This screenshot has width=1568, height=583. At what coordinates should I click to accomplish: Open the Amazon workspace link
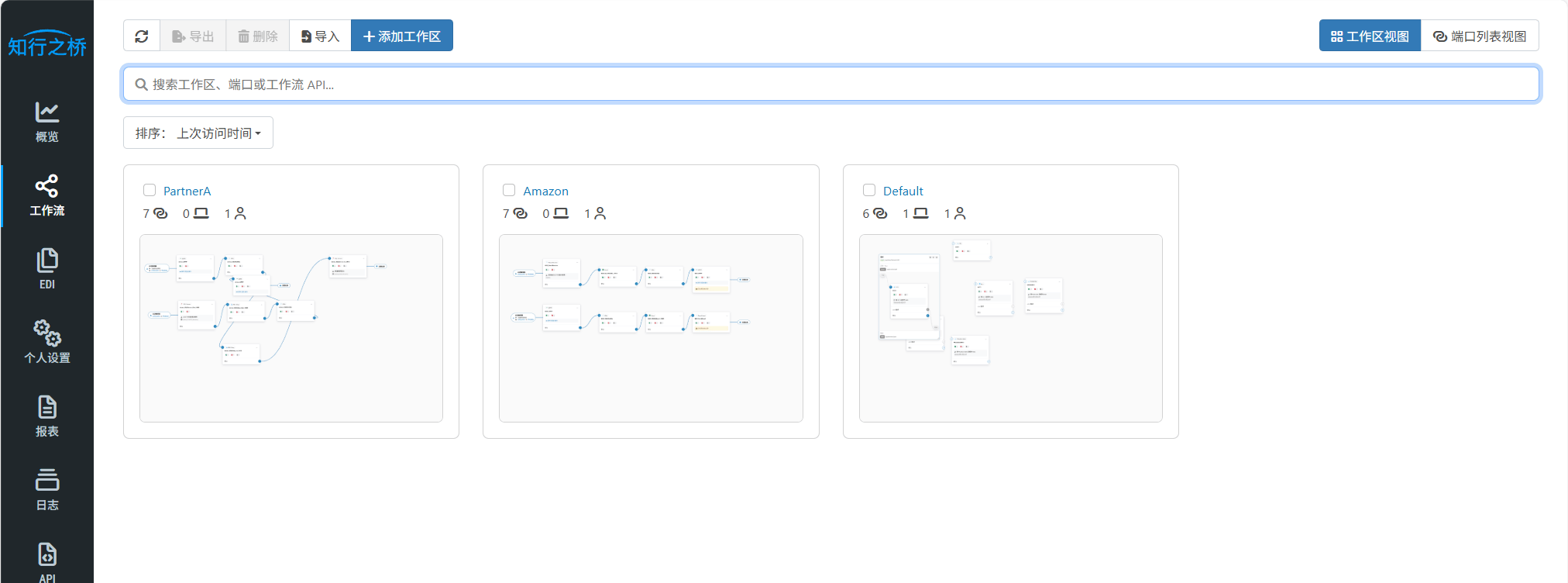click(545, 191)
